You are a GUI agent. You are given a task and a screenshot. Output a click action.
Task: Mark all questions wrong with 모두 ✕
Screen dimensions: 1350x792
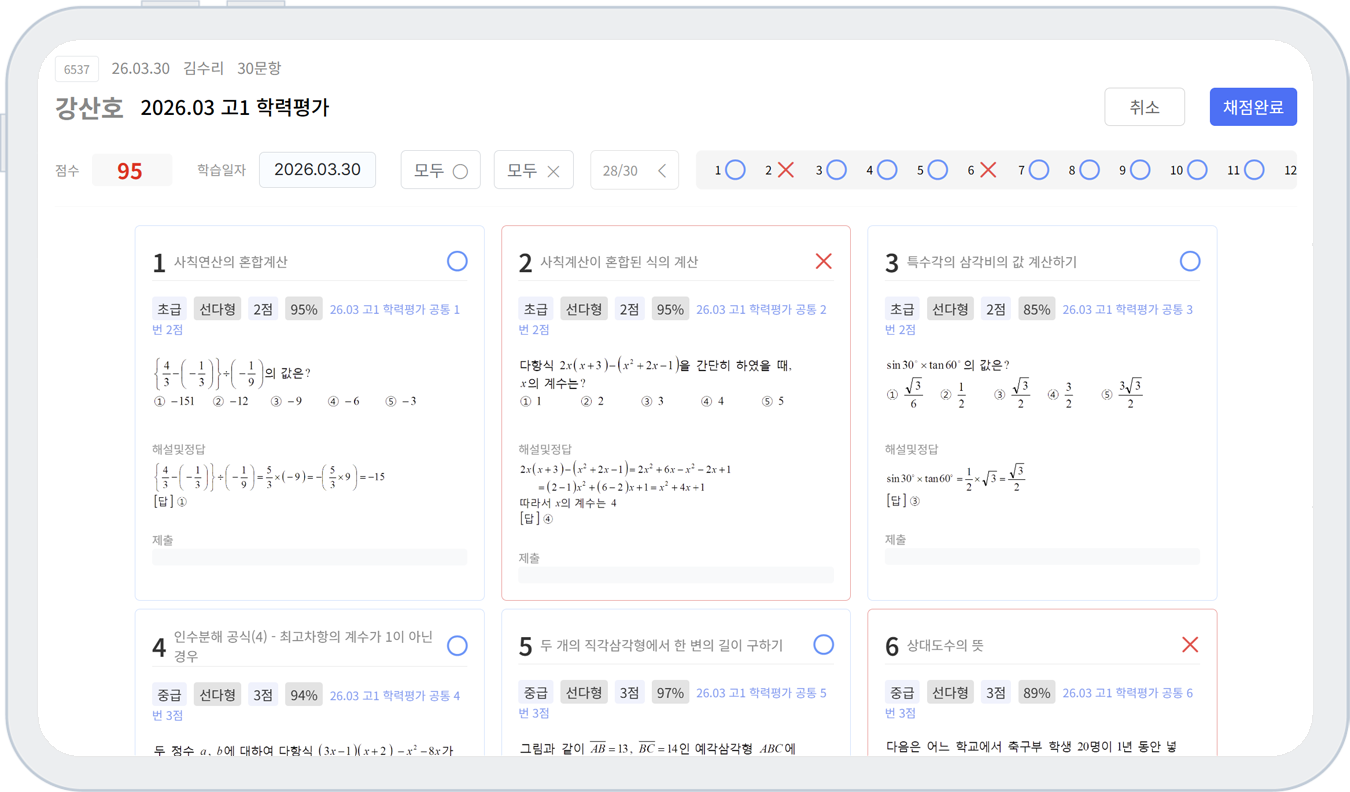[x=533, y=170]
